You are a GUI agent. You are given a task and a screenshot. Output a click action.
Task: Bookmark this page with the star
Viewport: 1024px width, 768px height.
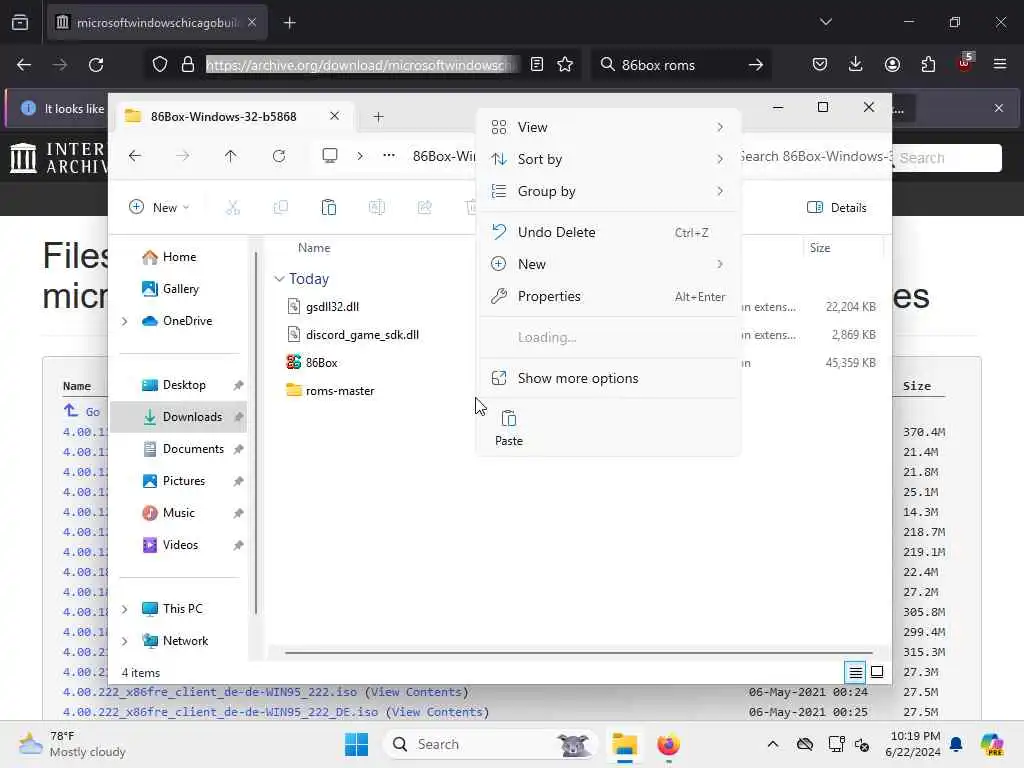click(x=565, y=65)
